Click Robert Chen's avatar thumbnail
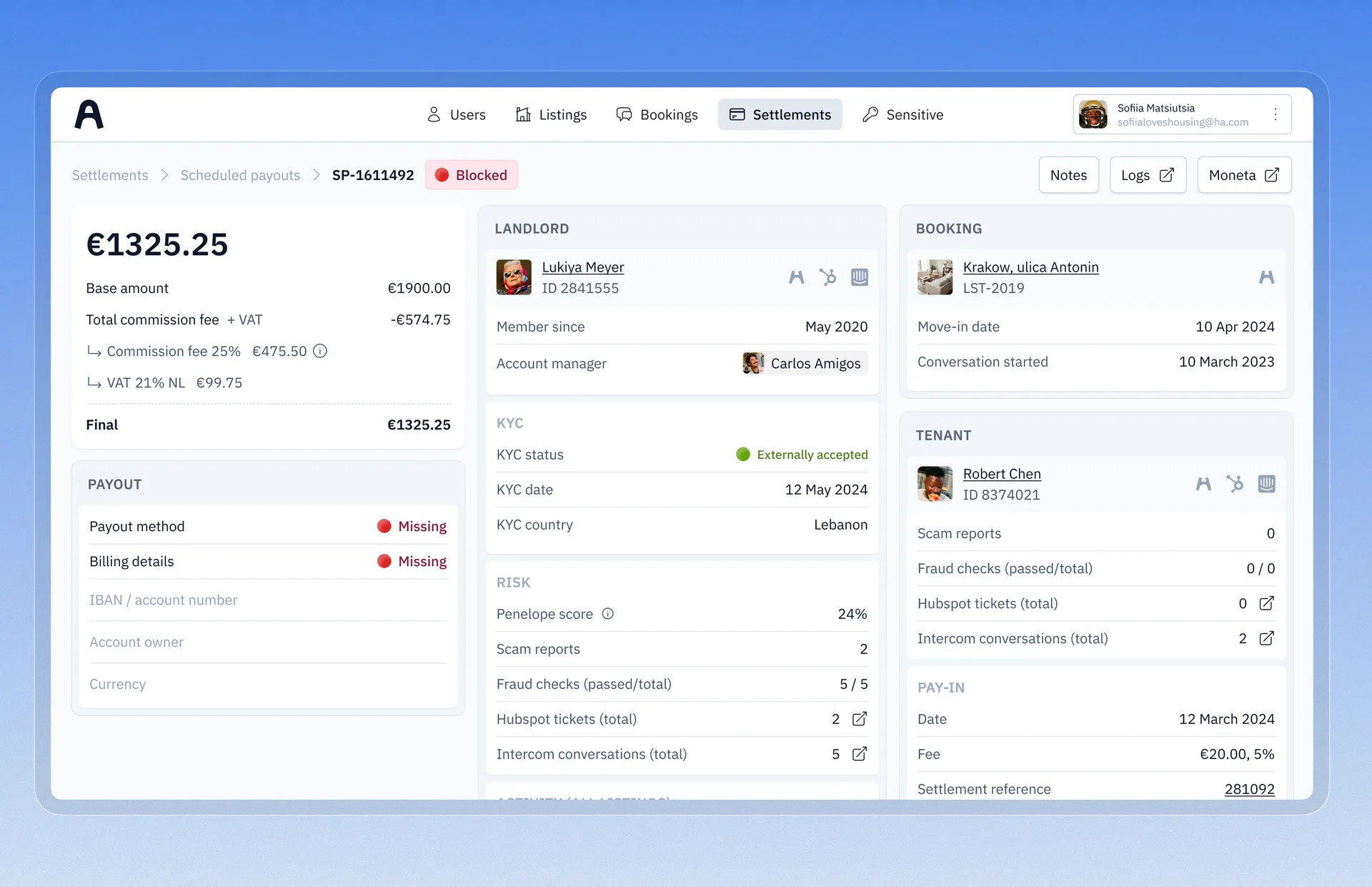The width and height of the screenshot is (1372, 887). pyautogui.click(x=935, y=484)
